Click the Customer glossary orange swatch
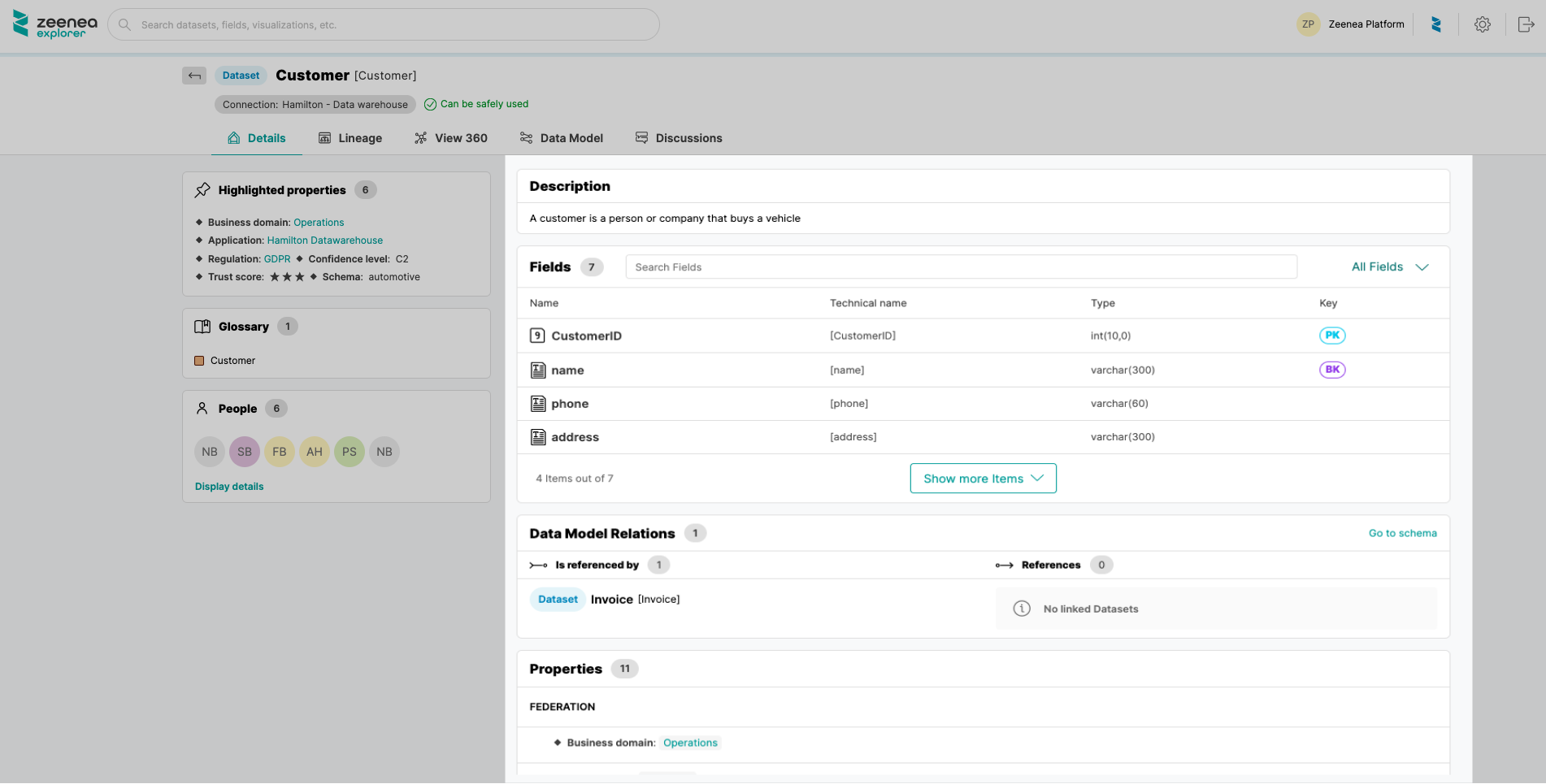Image resolution: width=1546 pixels, height=784 pixels. (199, 361)
